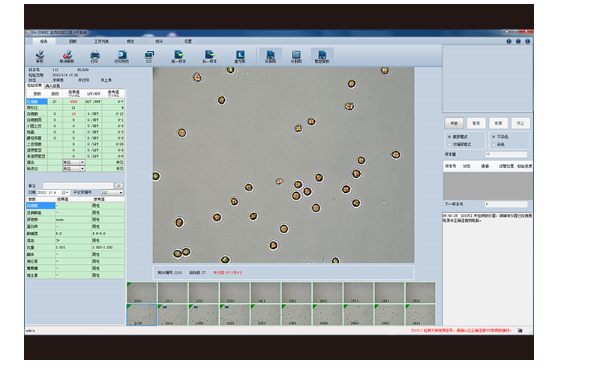
Task: Go to previous sample using left-arrow icon
Action: tap(179, 56)
